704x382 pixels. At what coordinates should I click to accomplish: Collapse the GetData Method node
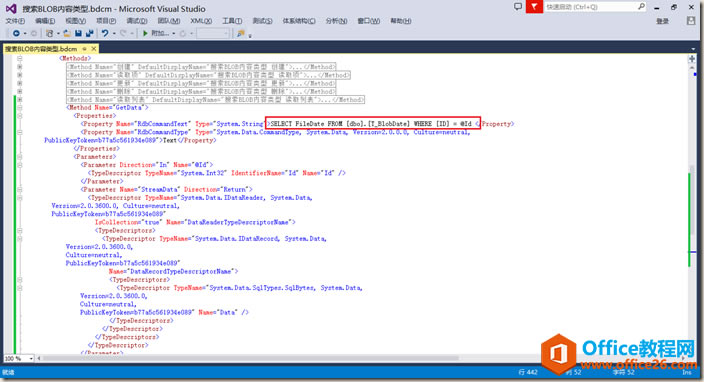click(x=20, y=108)
